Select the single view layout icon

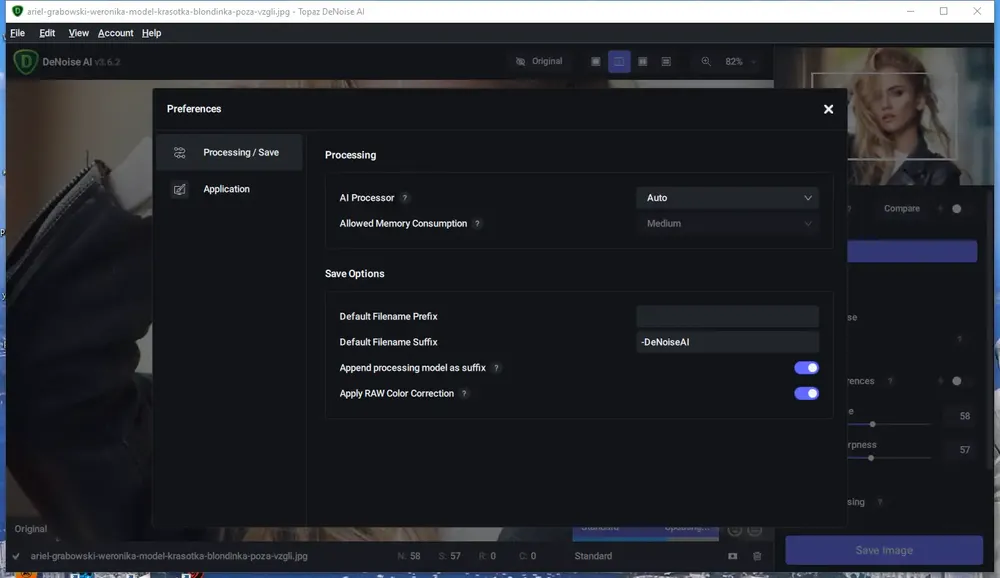596,61
